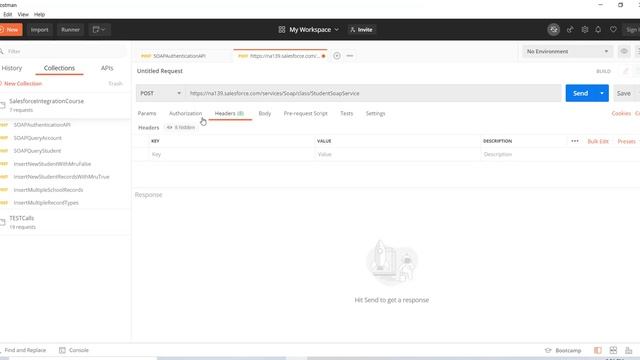Toggle the sidebar layout icon in status bar
This screenshot has width=640, height=360.
pos(598,350)
